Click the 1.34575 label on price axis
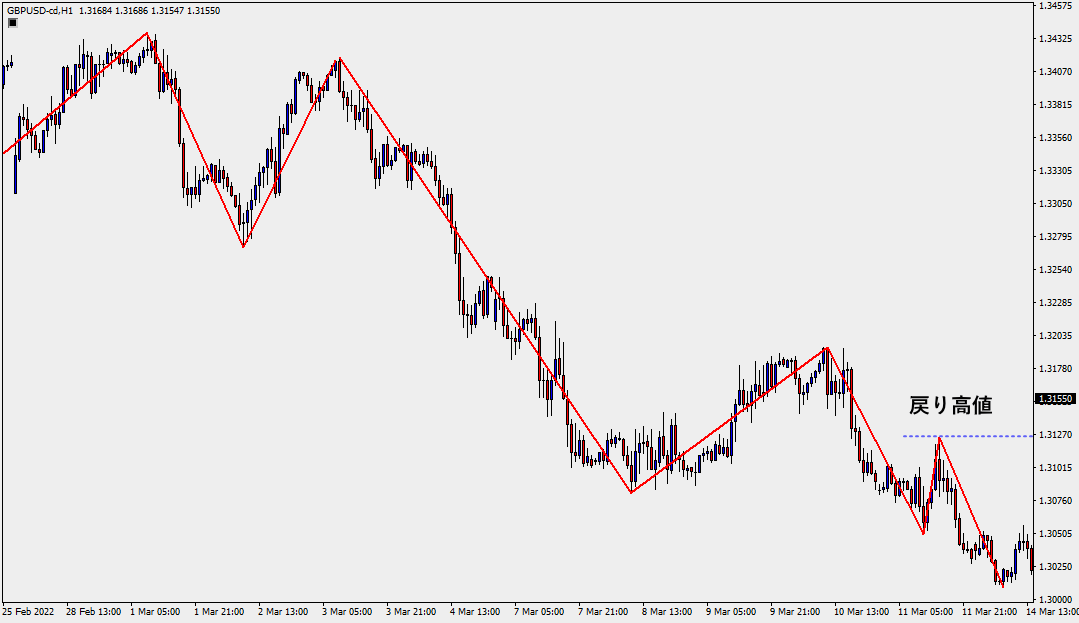The width and height of the screenshot is (1079, 623). [1056, 6]
